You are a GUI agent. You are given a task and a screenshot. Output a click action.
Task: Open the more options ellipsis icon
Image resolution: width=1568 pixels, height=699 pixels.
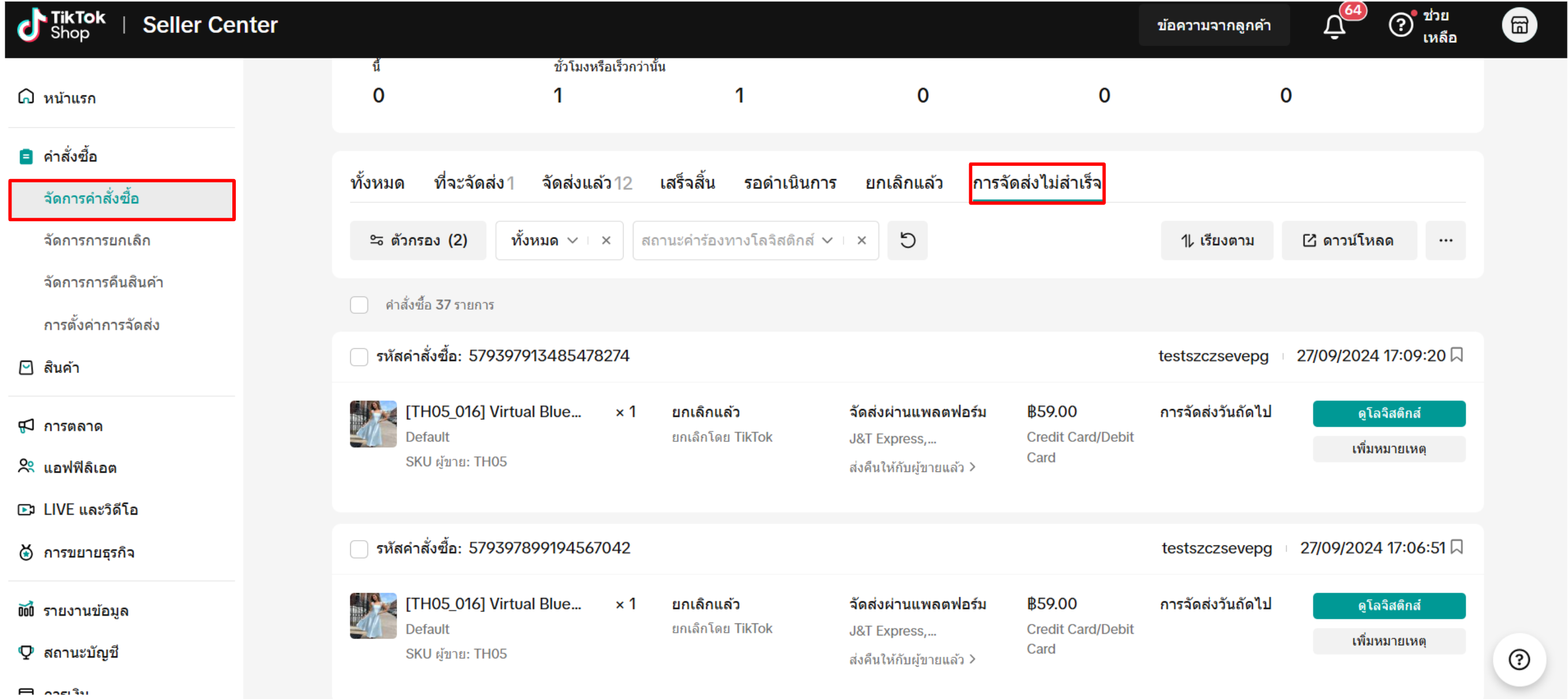coord(1446,240)
